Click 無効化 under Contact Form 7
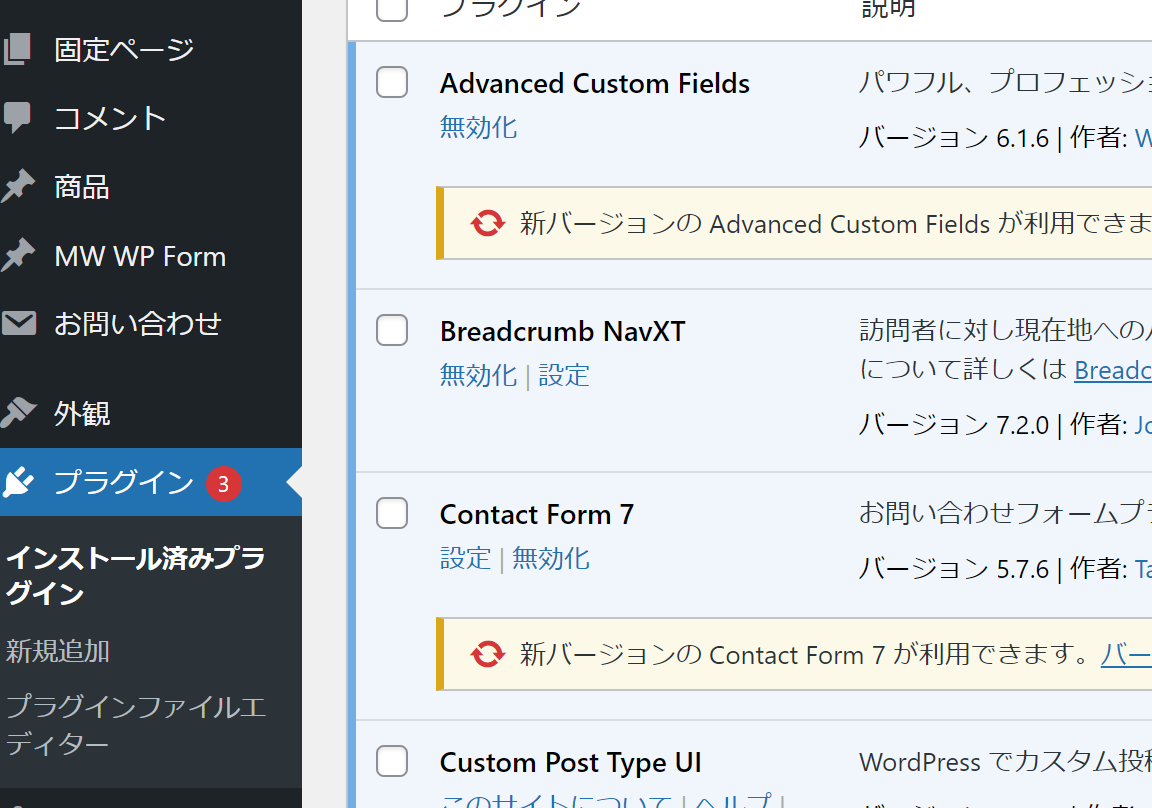The width and height of the screenshot is (1152, 808). (551, 558)
